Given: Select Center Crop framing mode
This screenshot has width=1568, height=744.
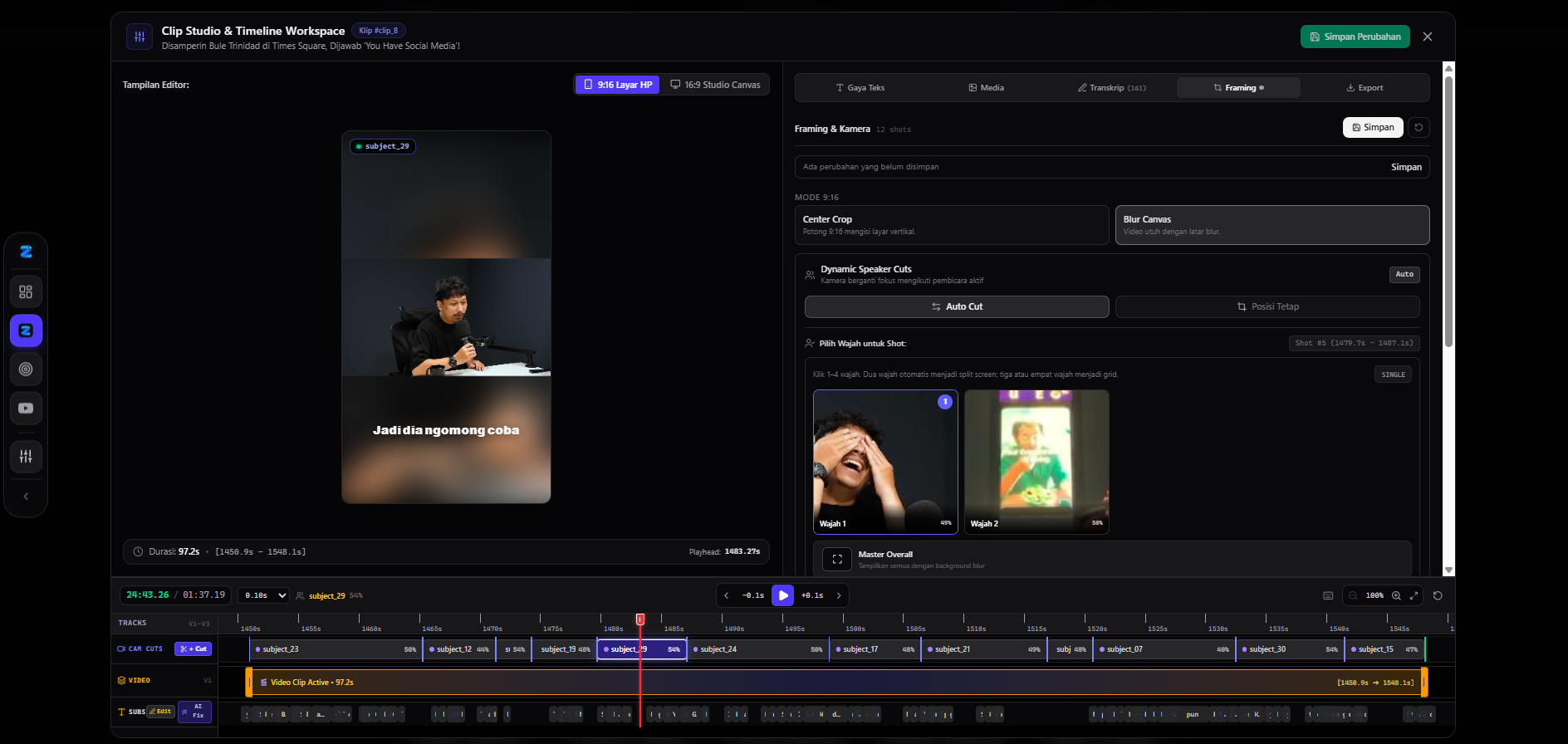Looking at the screenshot, I should coord(952,225).
